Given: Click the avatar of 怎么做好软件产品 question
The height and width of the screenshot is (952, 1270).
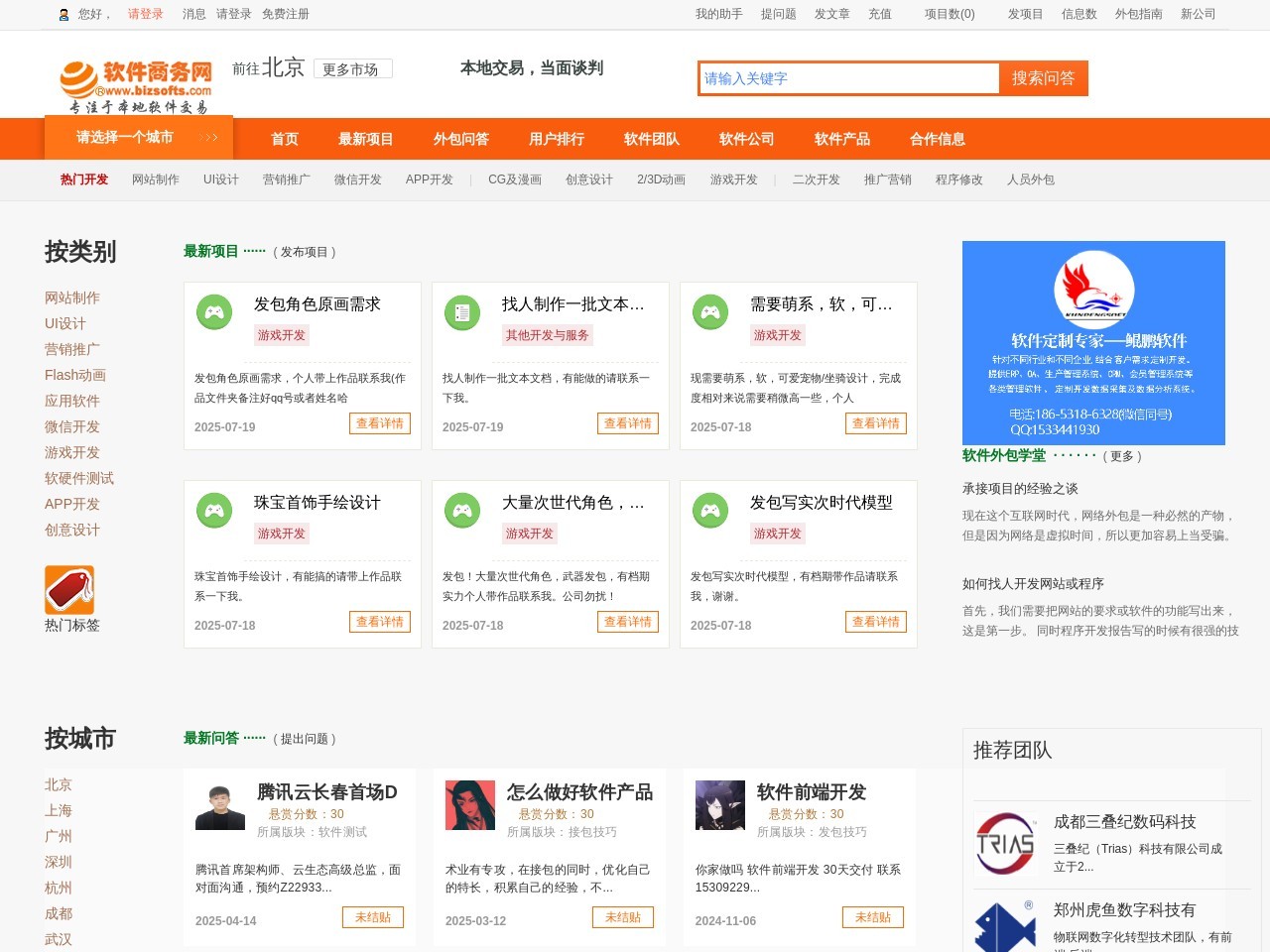Looking at the screenshot, I should point(469,805).
